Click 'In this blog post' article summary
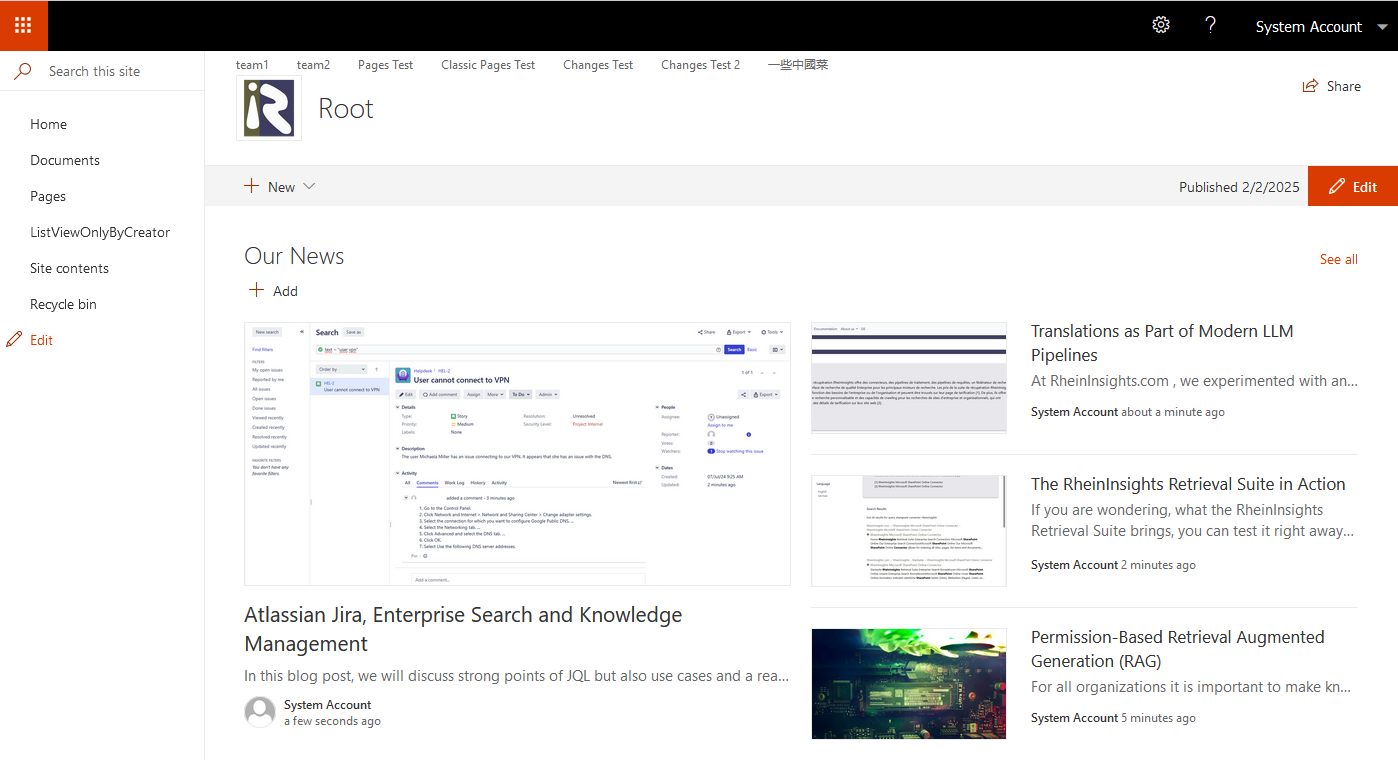1398x760 pixels. click(517, 676)
